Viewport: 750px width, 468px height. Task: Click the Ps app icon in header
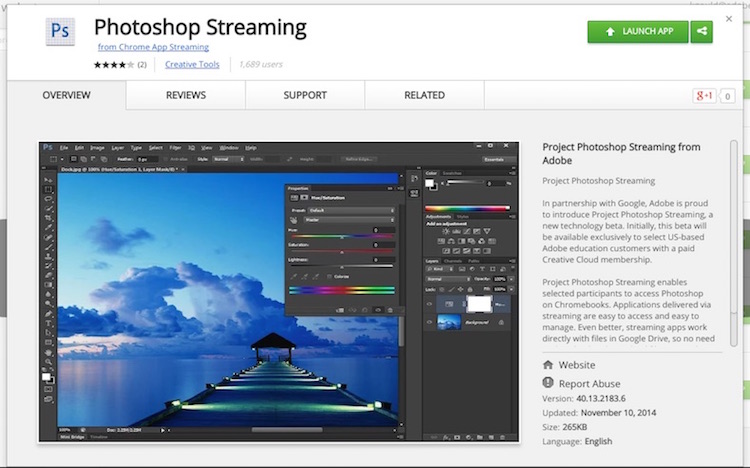[x=60, y=32]
